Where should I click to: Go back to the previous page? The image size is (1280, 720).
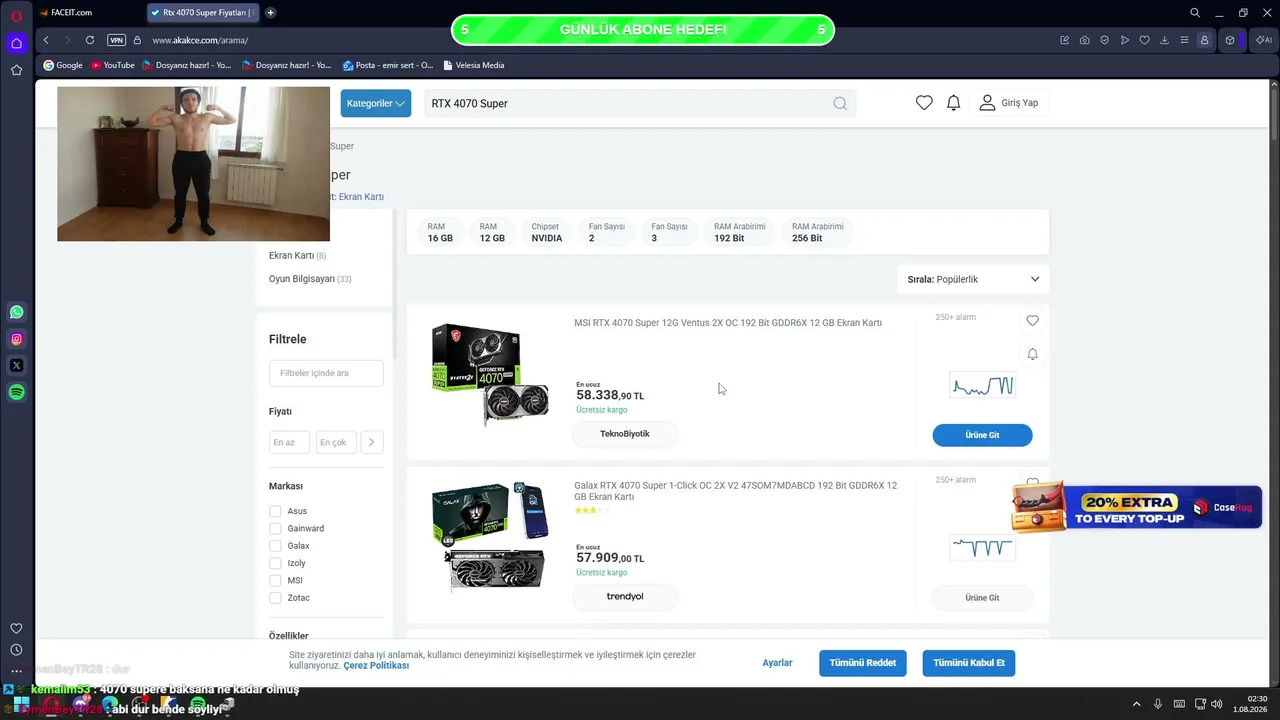tap(46, 40)
